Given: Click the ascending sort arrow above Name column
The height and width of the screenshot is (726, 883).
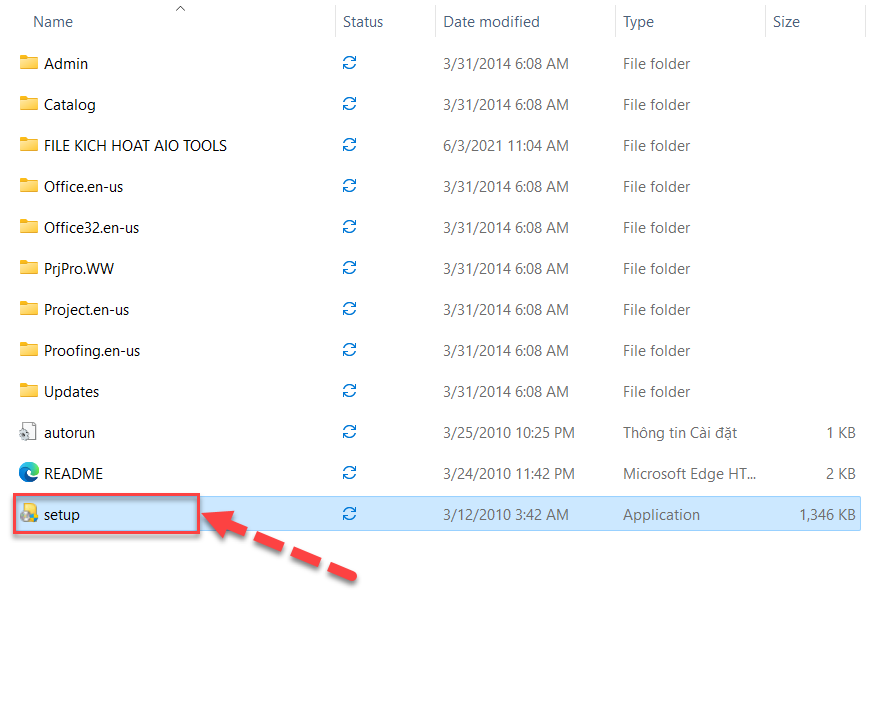Looking at the screenshot, I should pos(181,8).
